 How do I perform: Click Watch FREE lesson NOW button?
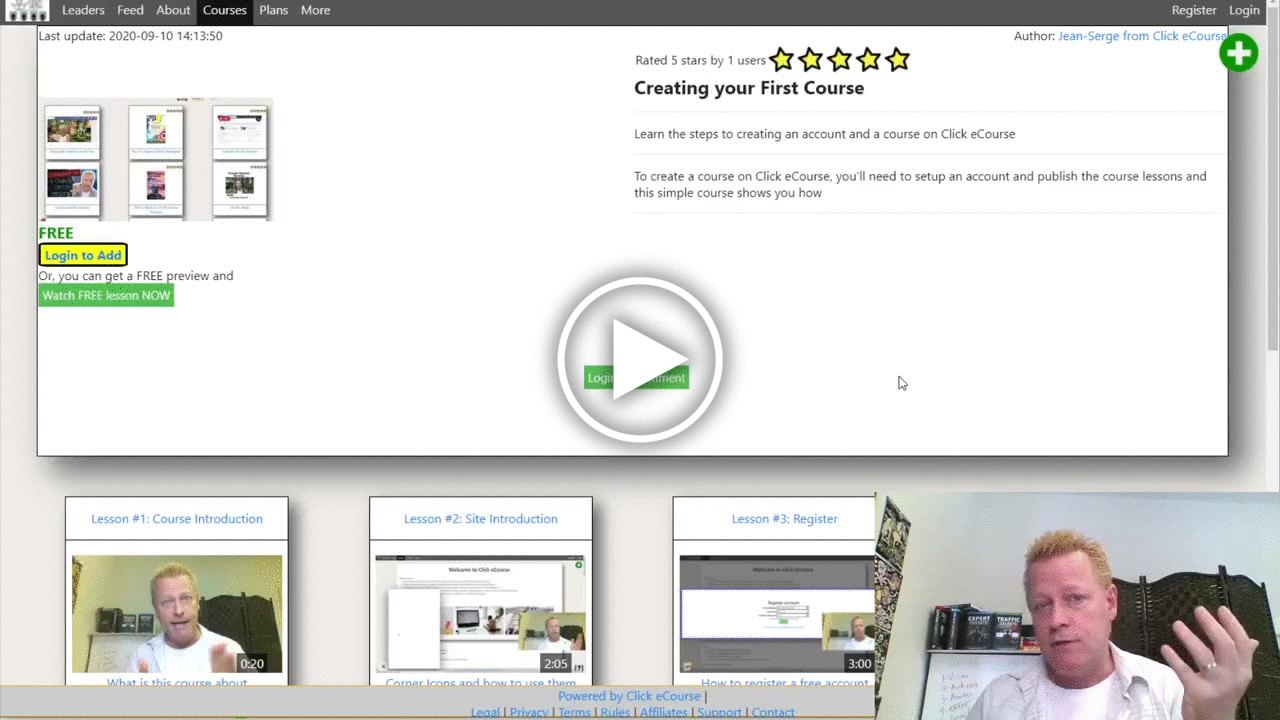[x=106, y=295]
